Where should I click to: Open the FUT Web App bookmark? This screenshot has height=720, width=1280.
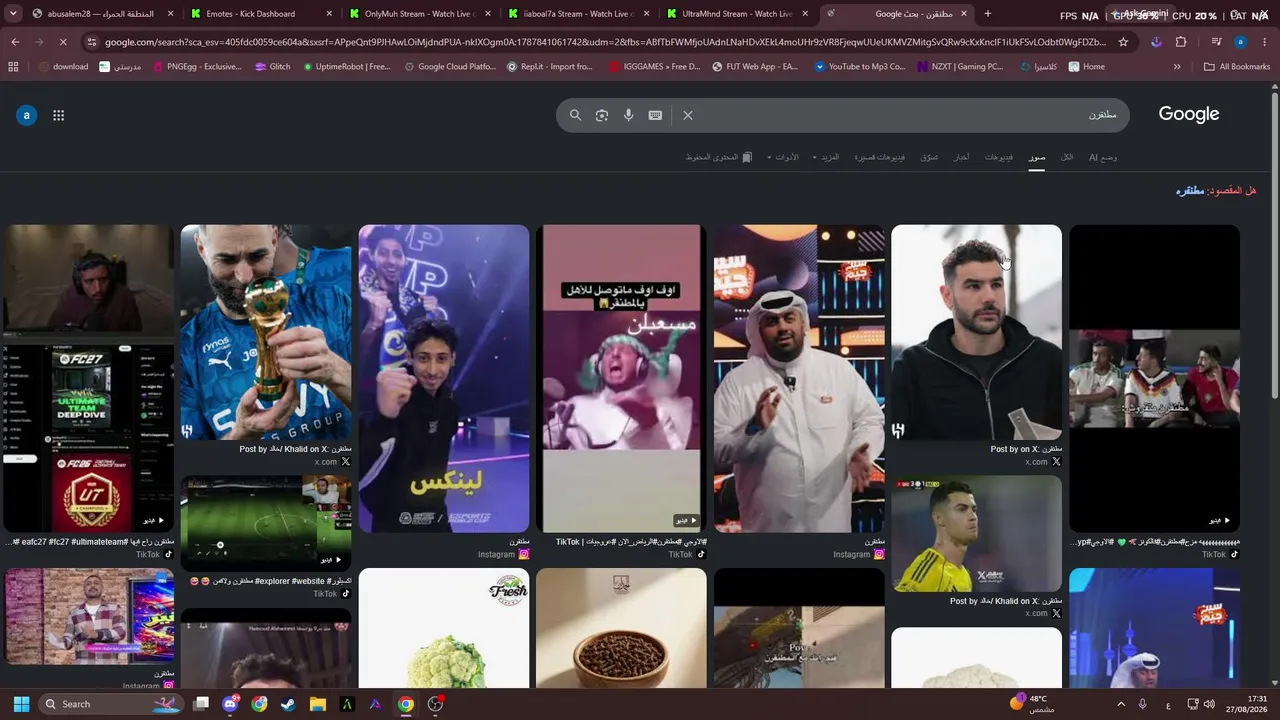point(755,67)
